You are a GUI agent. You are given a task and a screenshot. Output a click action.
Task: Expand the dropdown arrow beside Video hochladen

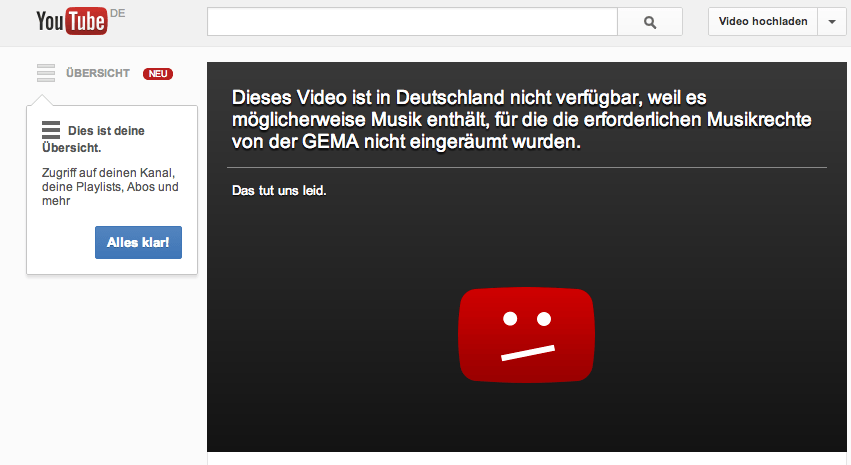pyautogui.click(x=832, y=22)
